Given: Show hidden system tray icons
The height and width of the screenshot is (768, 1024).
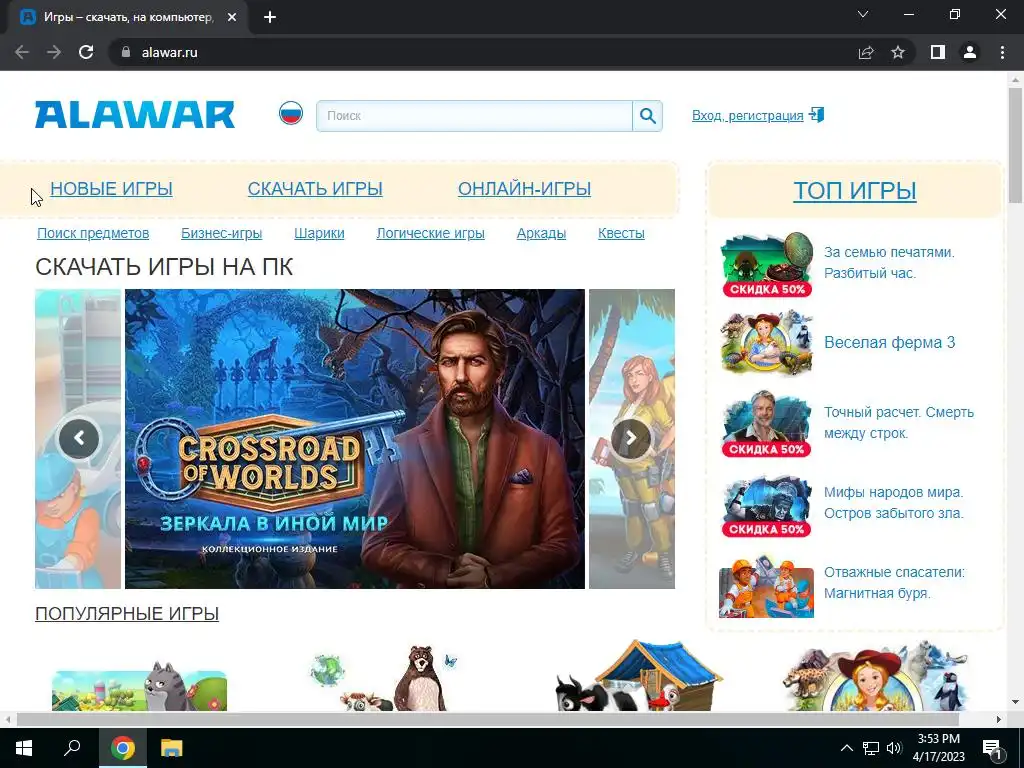Looking at the screenshot, I should 846,748.
